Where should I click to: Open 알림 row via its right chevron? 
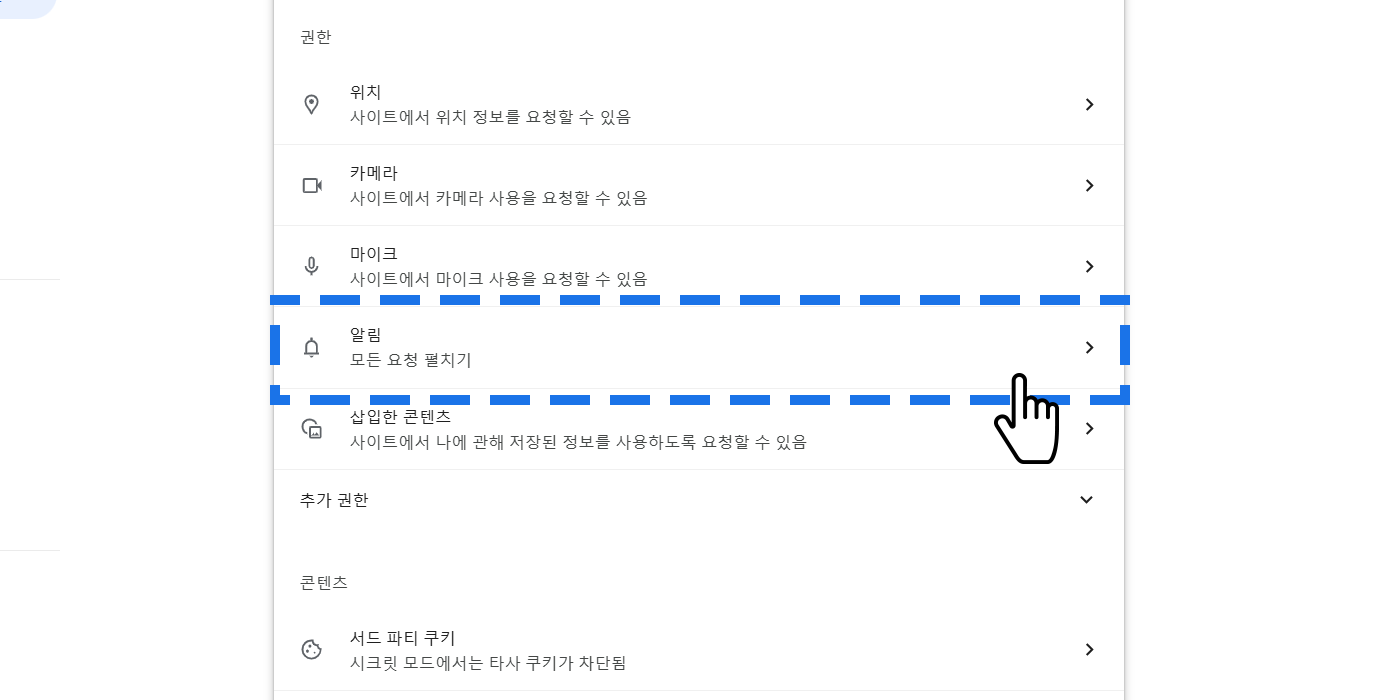(1089, 348)
